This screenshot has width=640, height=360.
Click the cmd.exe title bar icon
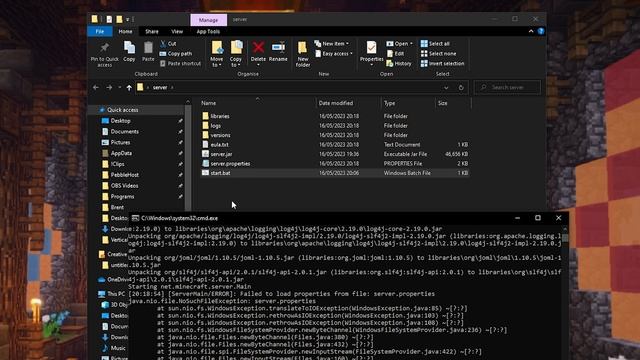(135, 218)
